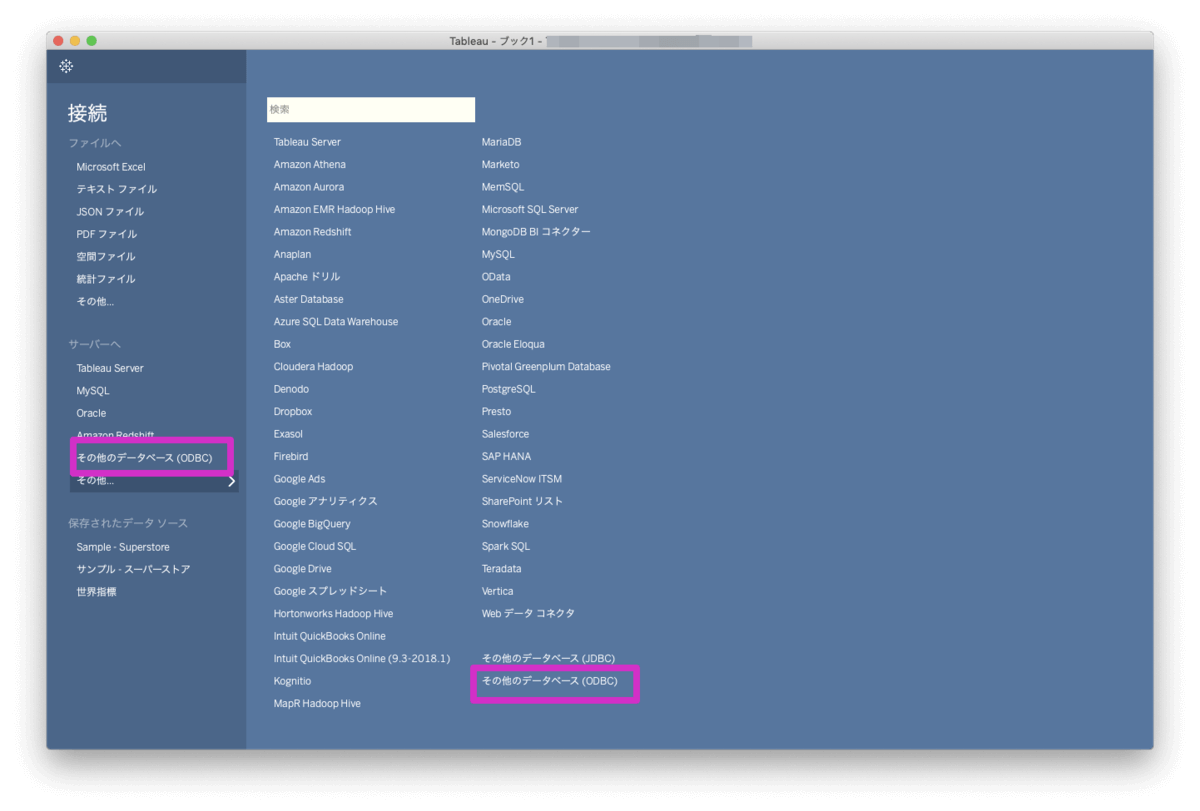Select PostgreSQL connector
The image size is (1200, 811).
click(508, 389)
